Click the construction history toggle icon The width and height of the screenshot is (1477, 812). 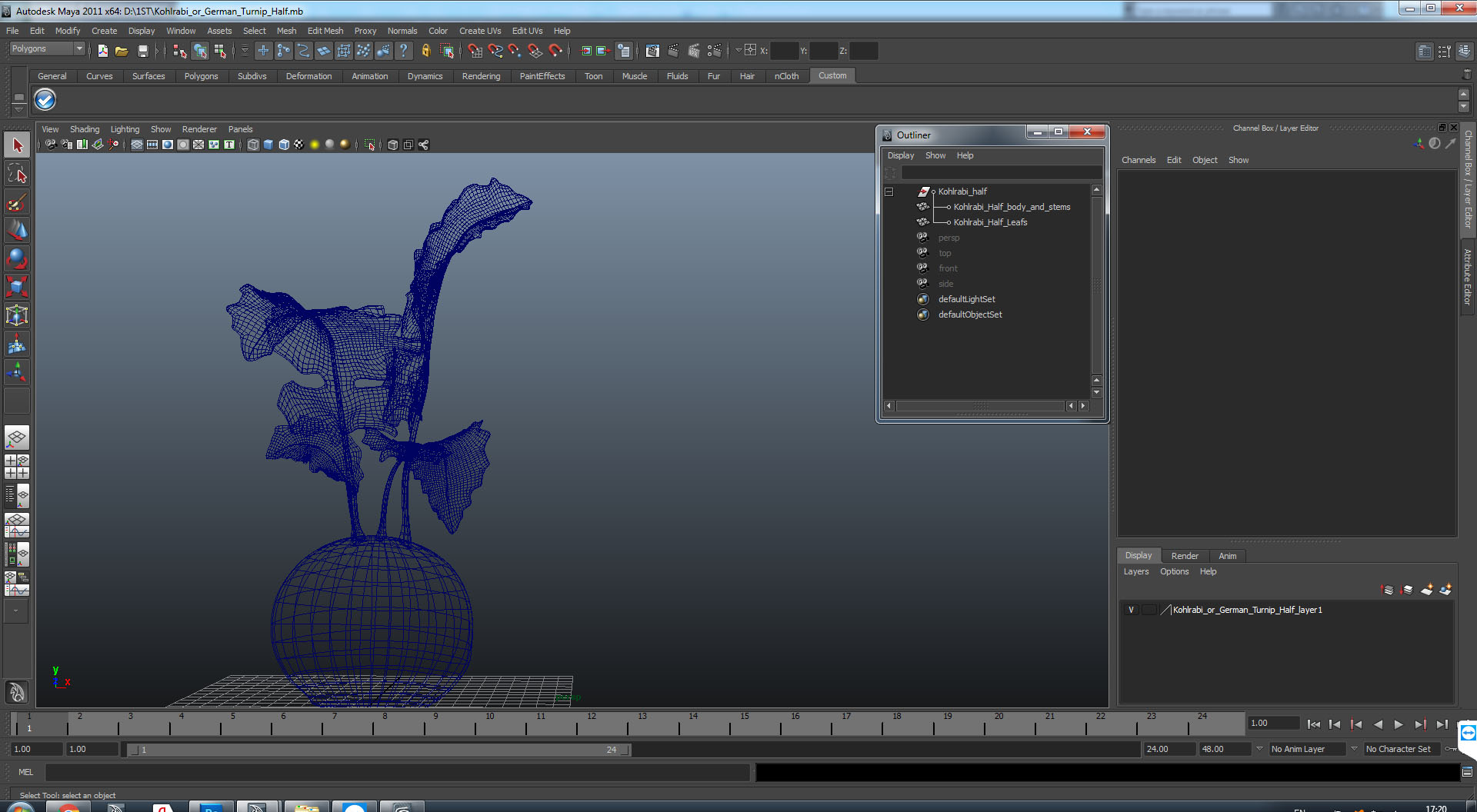click(623, 51)
